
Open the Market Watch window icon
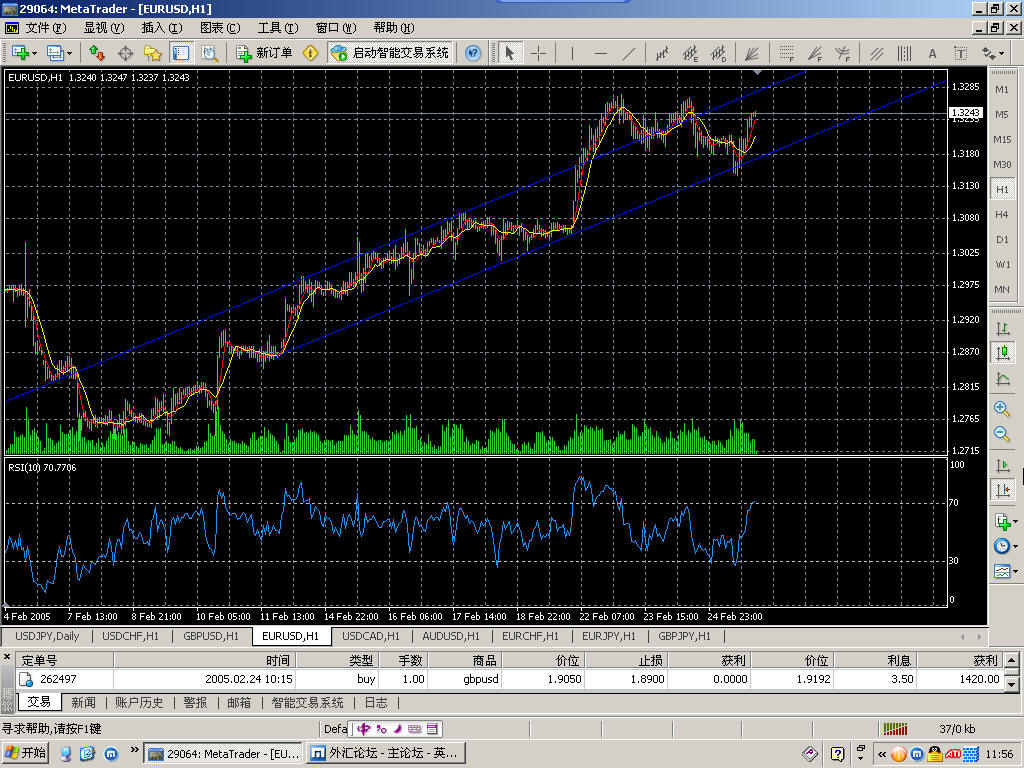point(97,53)
